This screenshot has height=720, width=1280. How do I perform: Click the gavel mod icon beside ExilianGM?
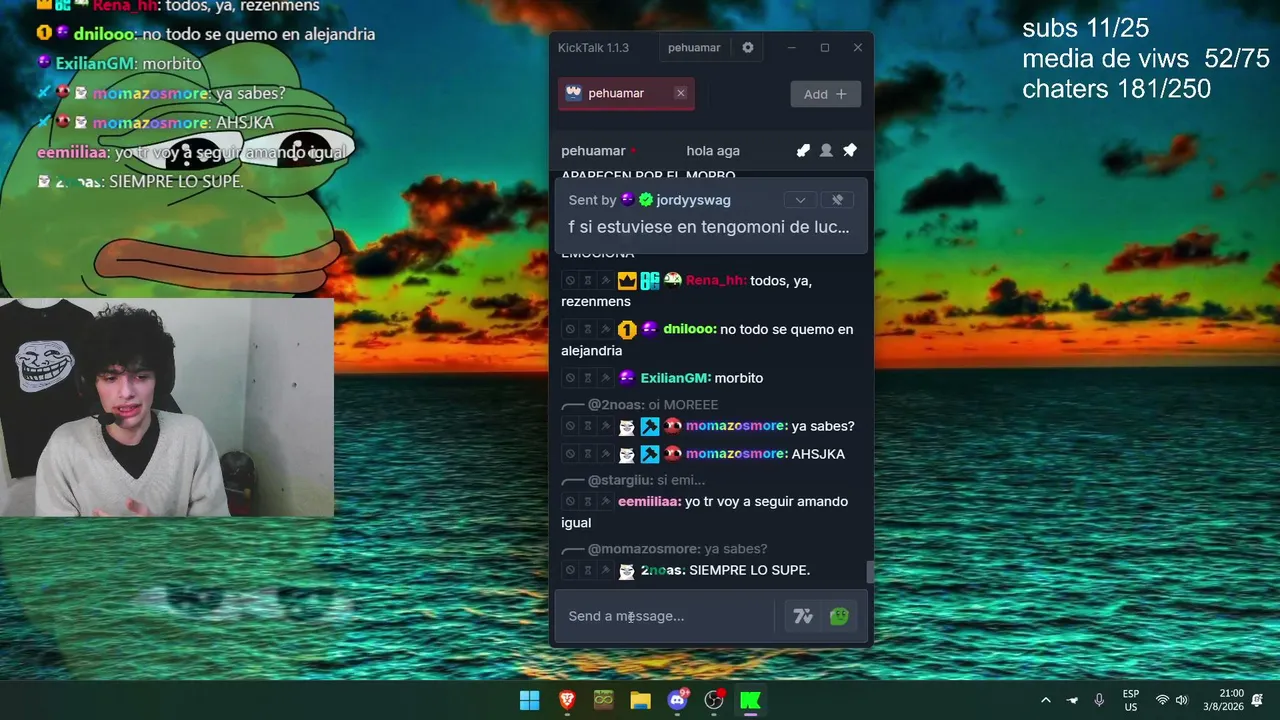[605, 378]
